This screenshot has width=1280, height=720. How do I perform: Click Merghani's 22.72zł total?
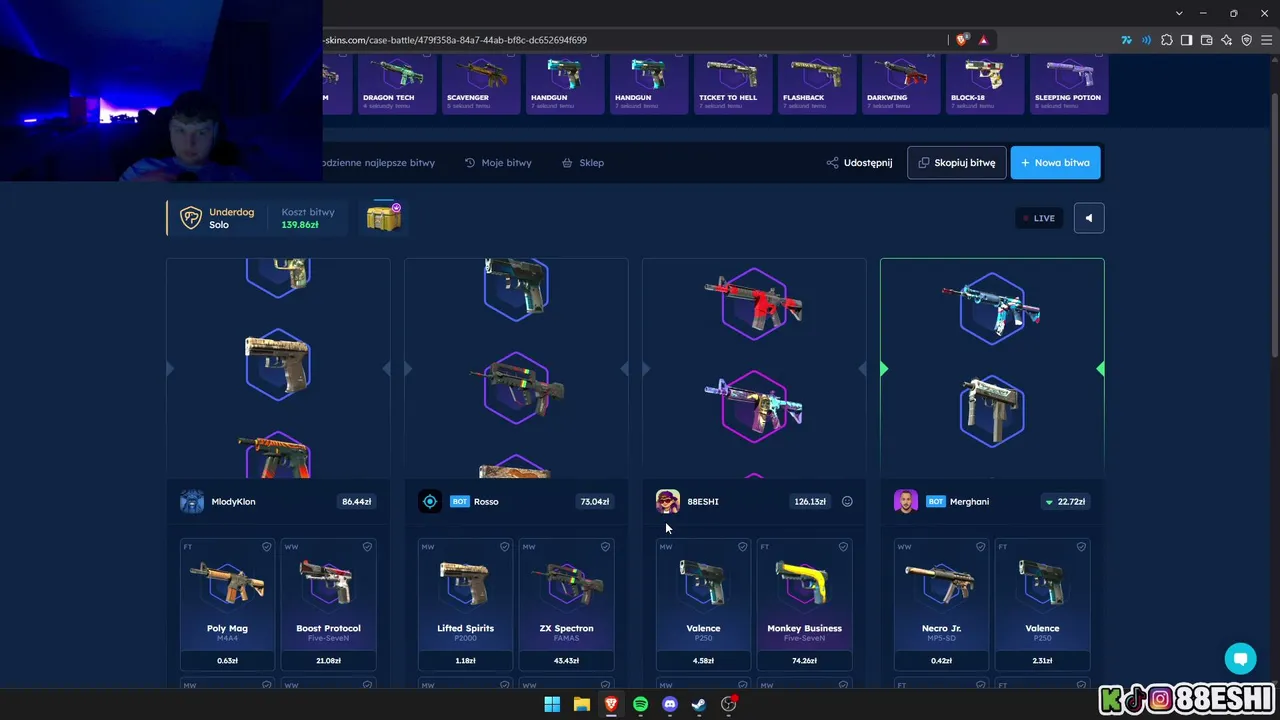(x=1064, y=501)
